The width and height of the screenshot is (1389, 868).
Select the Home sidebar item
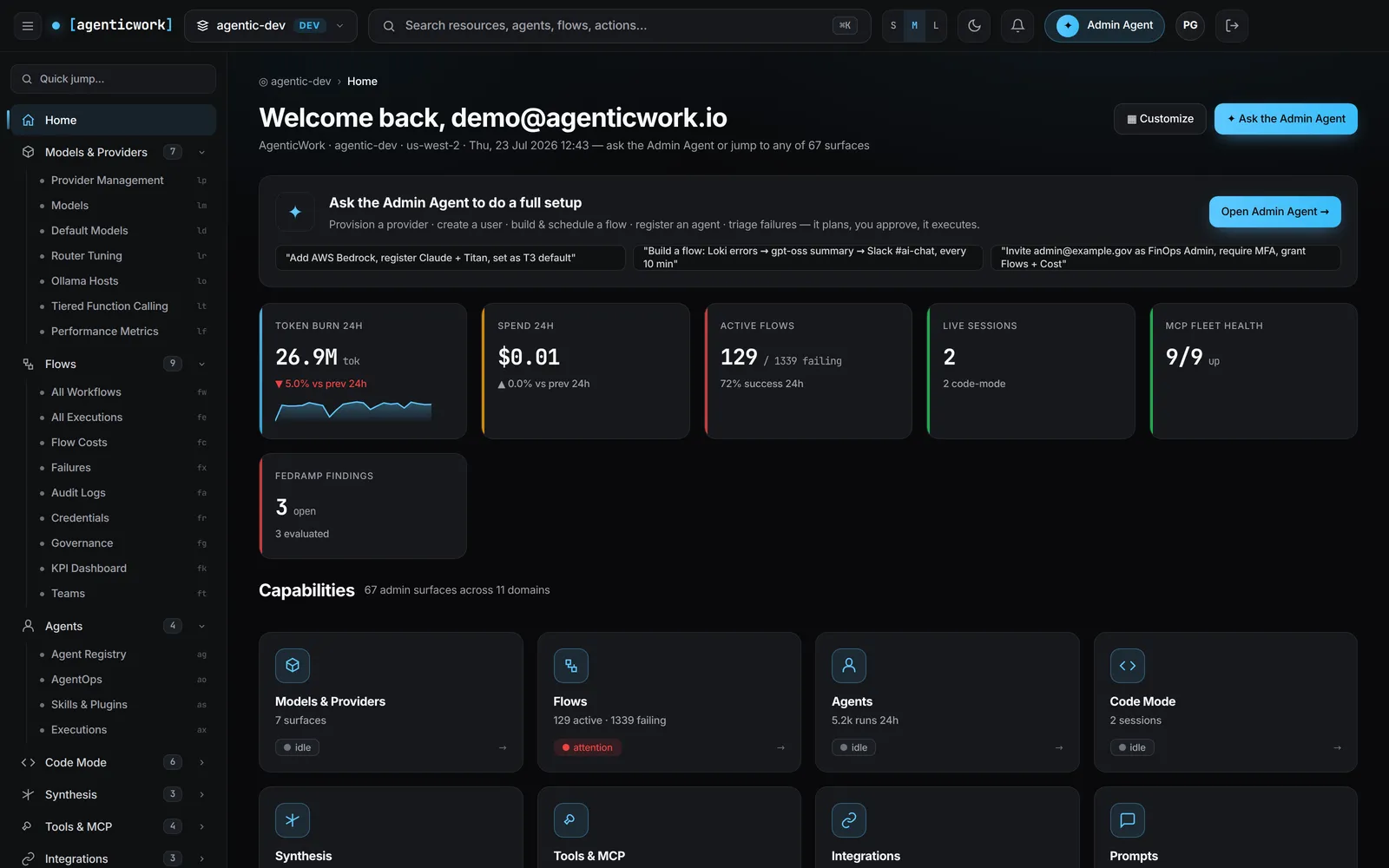113,121
